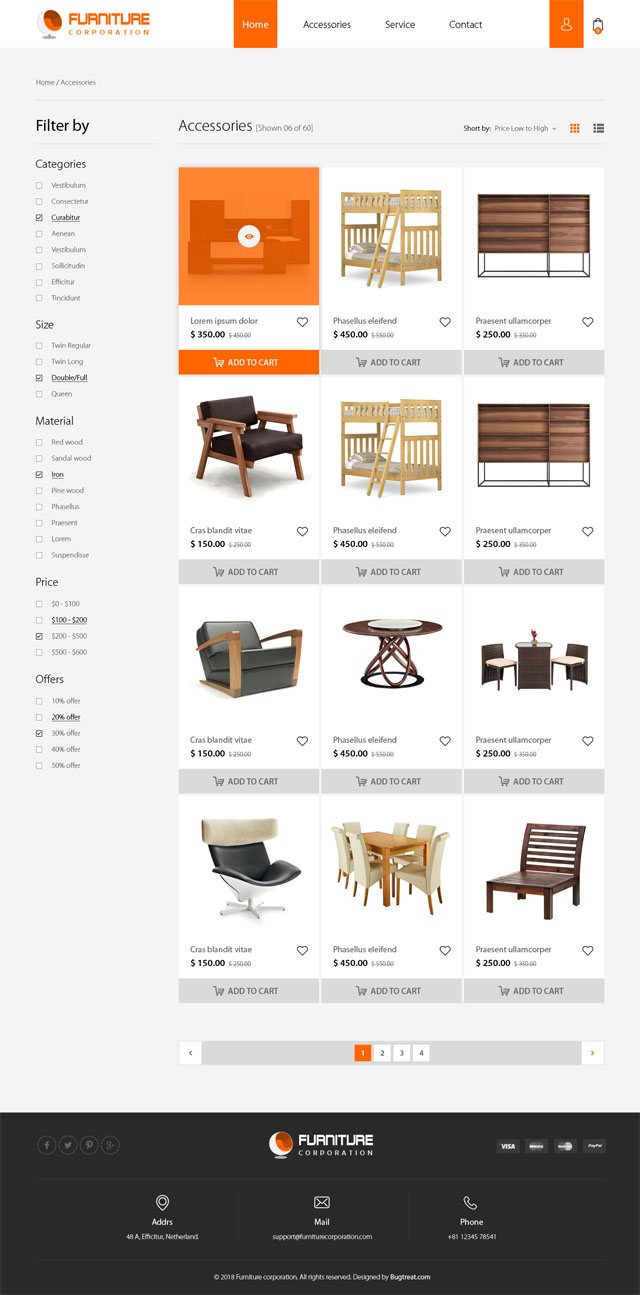Favorite the Lorem ipsum dolor product heart

[x=302, y=322]
